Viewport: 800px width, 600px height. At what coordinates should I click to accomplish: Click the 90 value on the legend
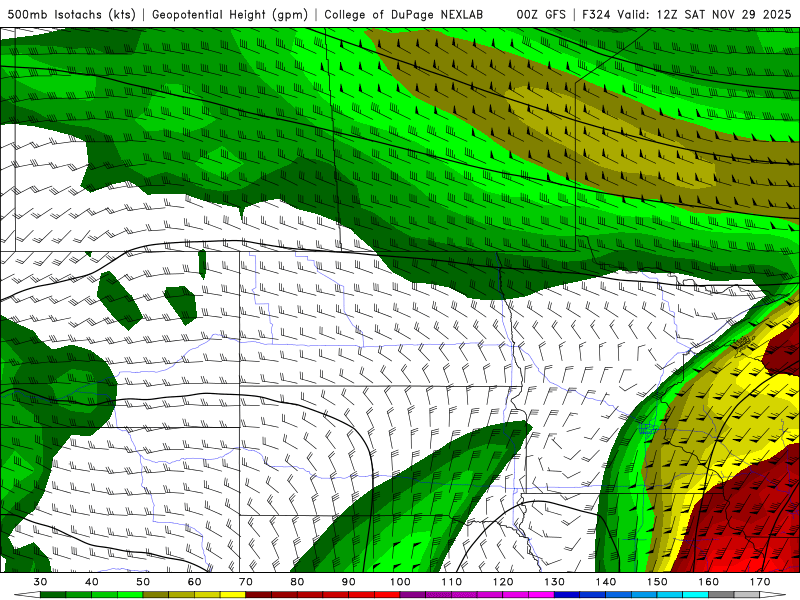349,582
